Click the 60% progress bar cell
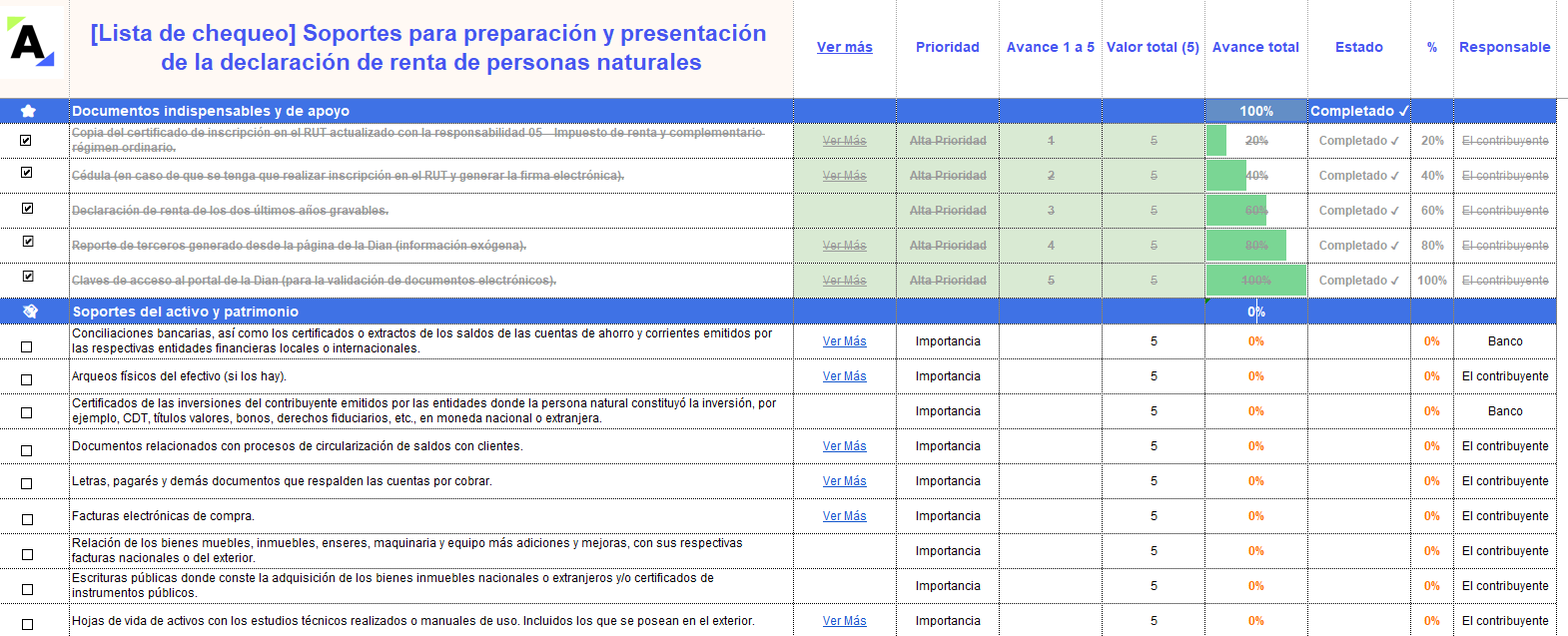Viewport: 1568px width, 636px height. (x=1256, y=211)
